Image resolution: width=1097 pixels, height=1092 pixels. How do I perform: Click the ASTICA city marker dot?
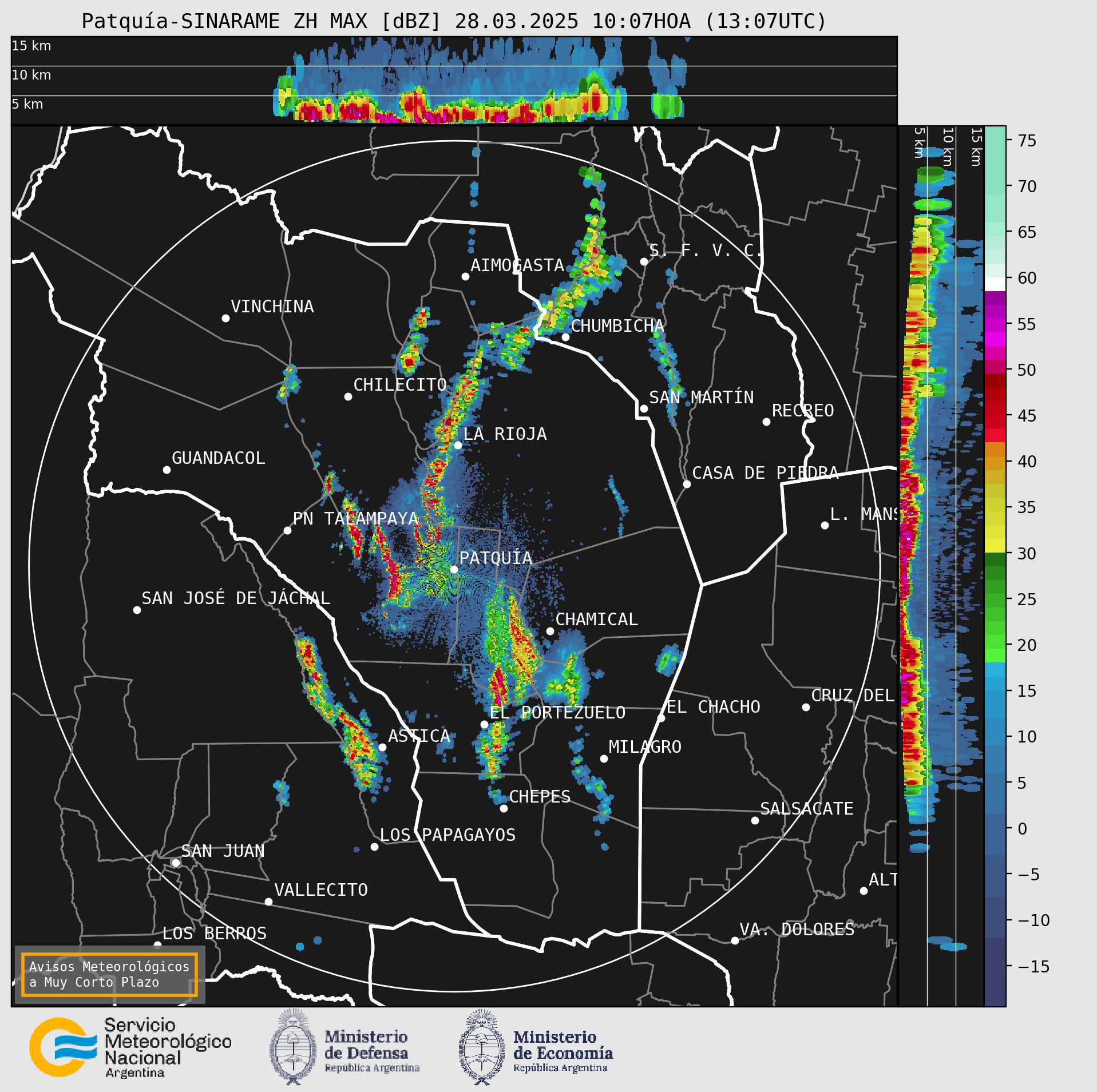[x=382, y=747]
